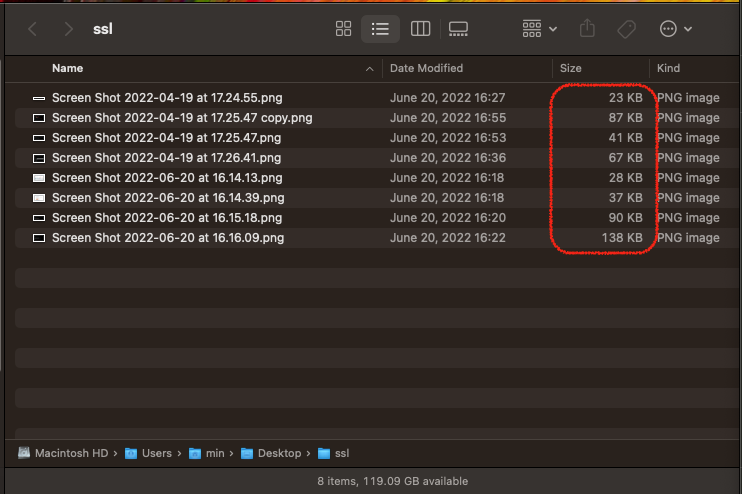Click the date June 20, 2022 16:22
Viewport: 742px width, 494px height.
pos(448,238)
